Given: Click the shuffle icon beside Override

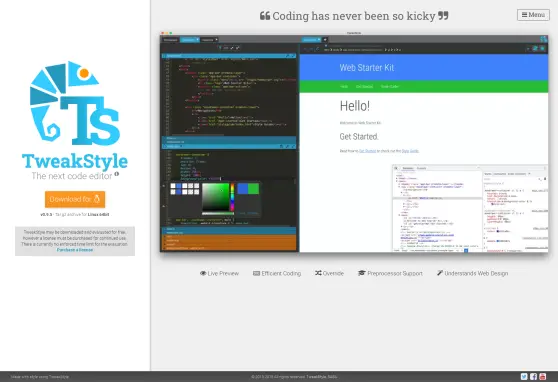Looking at the screenshot, I should click(318, 273).
